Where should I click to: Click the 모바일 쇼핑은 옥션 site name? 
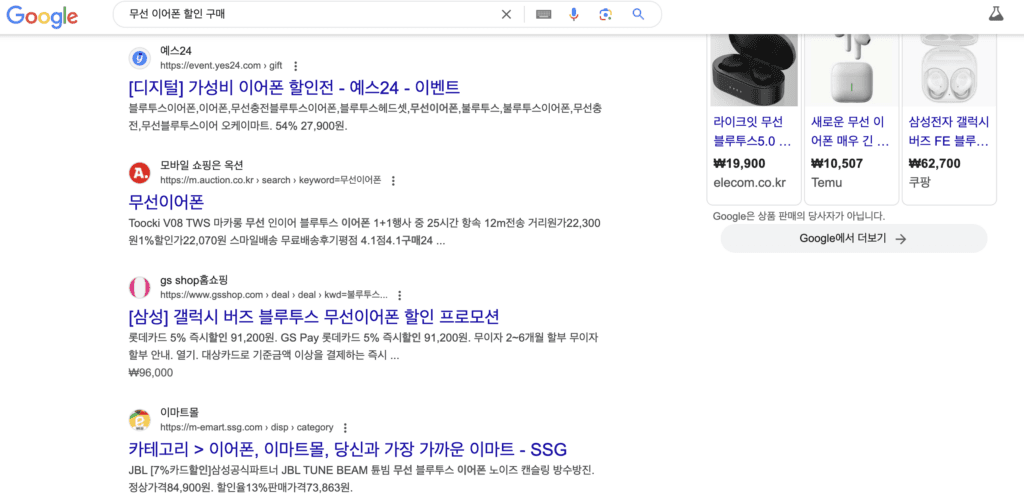pyautogui.click(x=202, y=165)
